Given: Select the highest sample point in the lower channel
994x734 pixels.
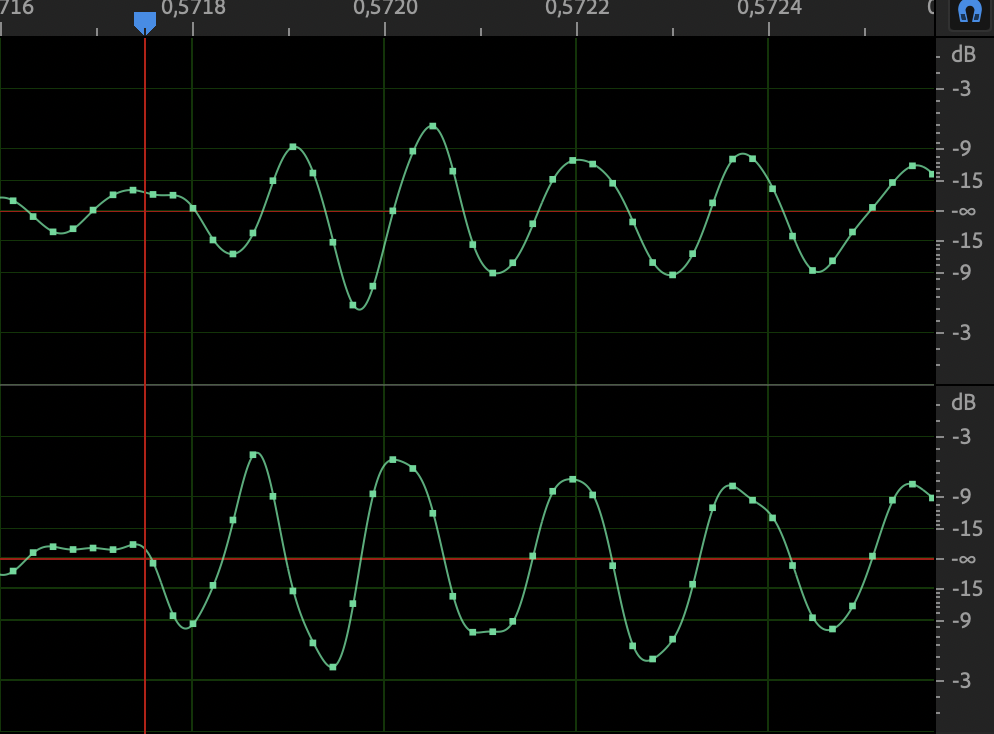Looking at the screenshot, I should click(253, 455).
